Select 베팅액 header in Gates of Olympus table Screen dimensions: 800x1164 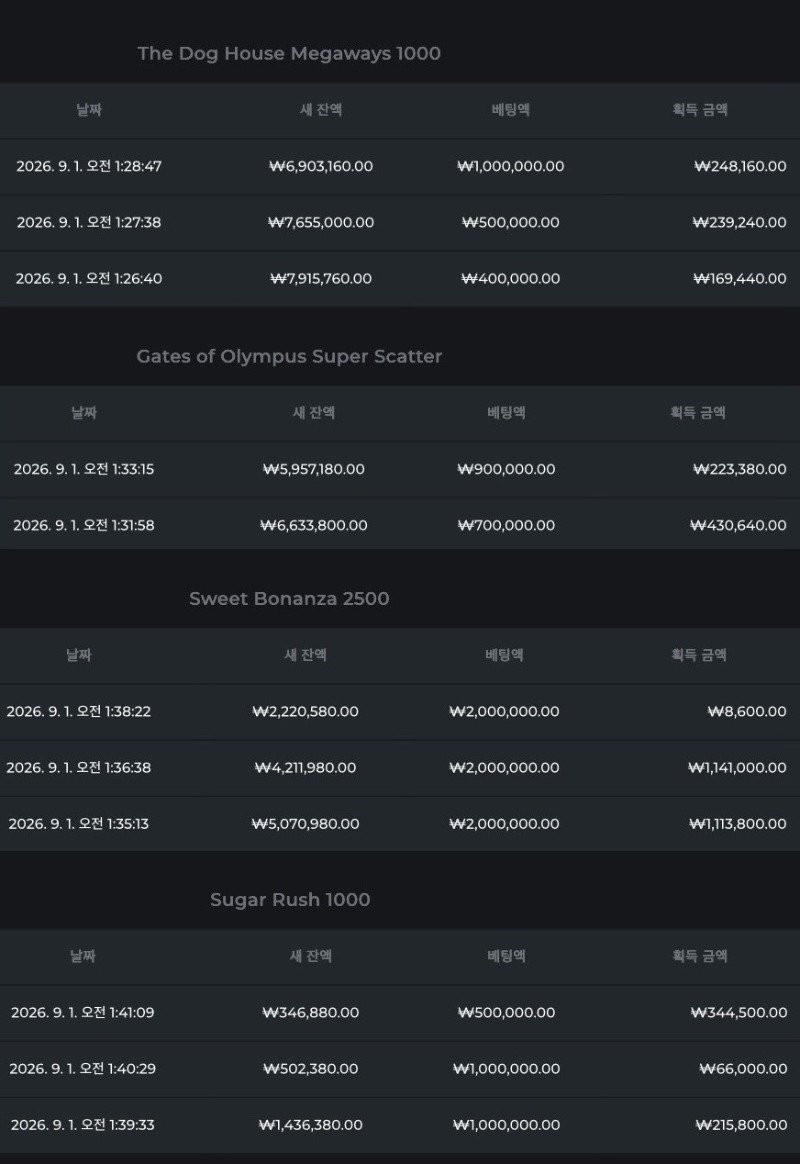506,413
